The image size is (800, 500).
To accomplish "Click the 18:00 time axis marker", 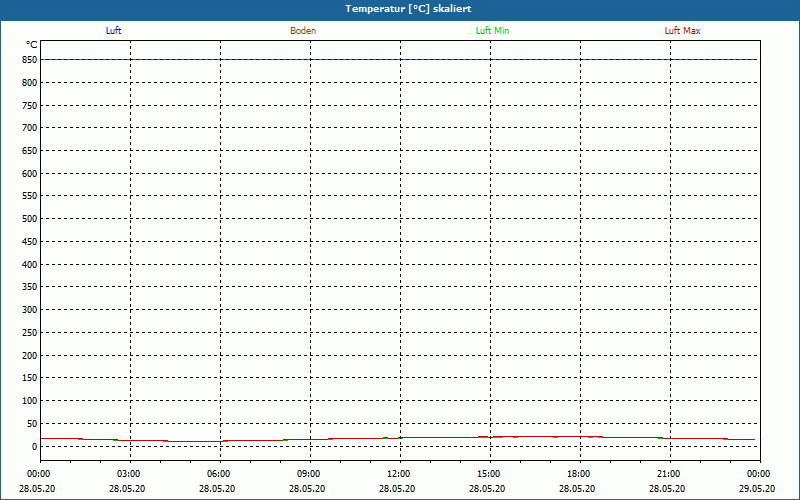I will tap(579, 474).
